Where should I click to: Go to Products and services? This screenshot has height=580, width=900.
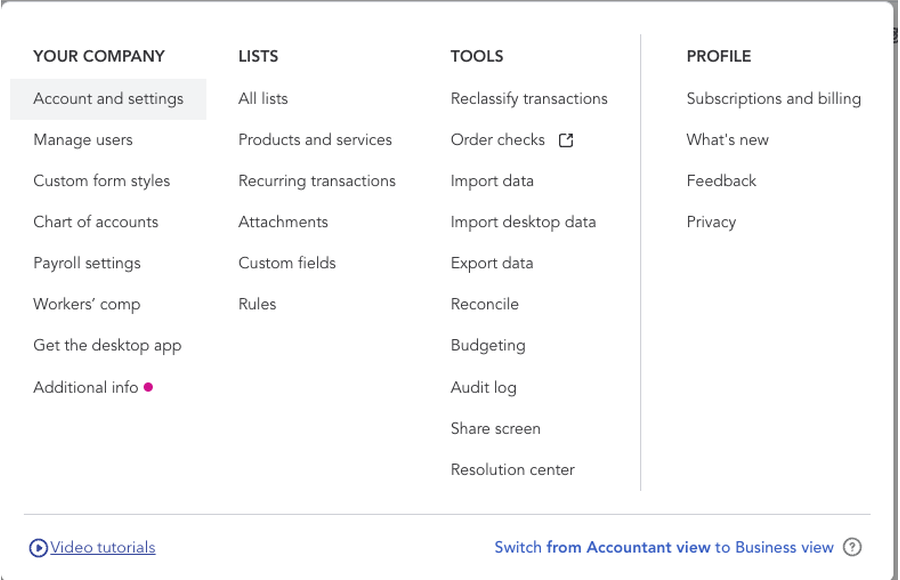315,140
